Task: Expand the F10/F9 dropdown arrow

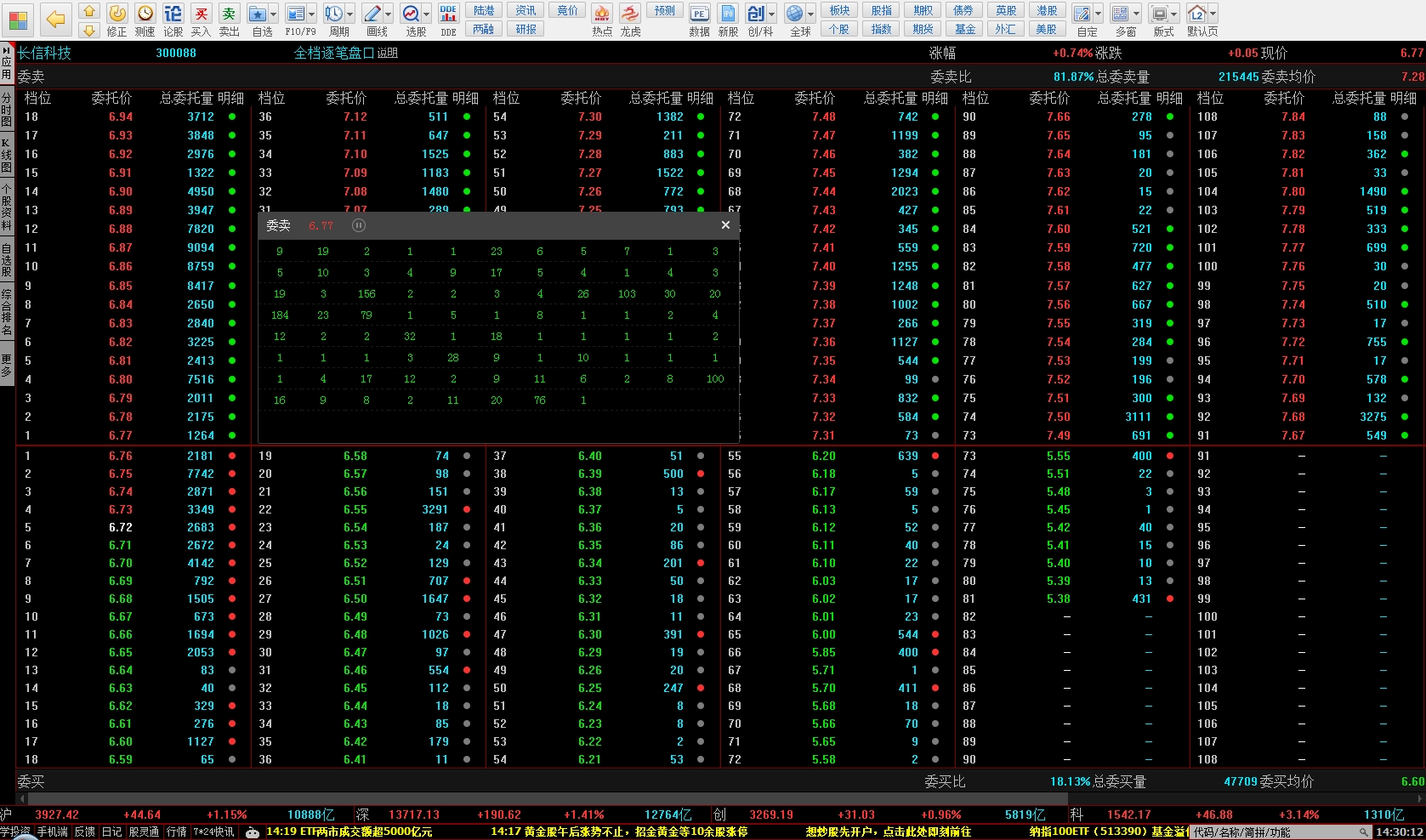Action: pyautogui.click(x=311, y=14)
